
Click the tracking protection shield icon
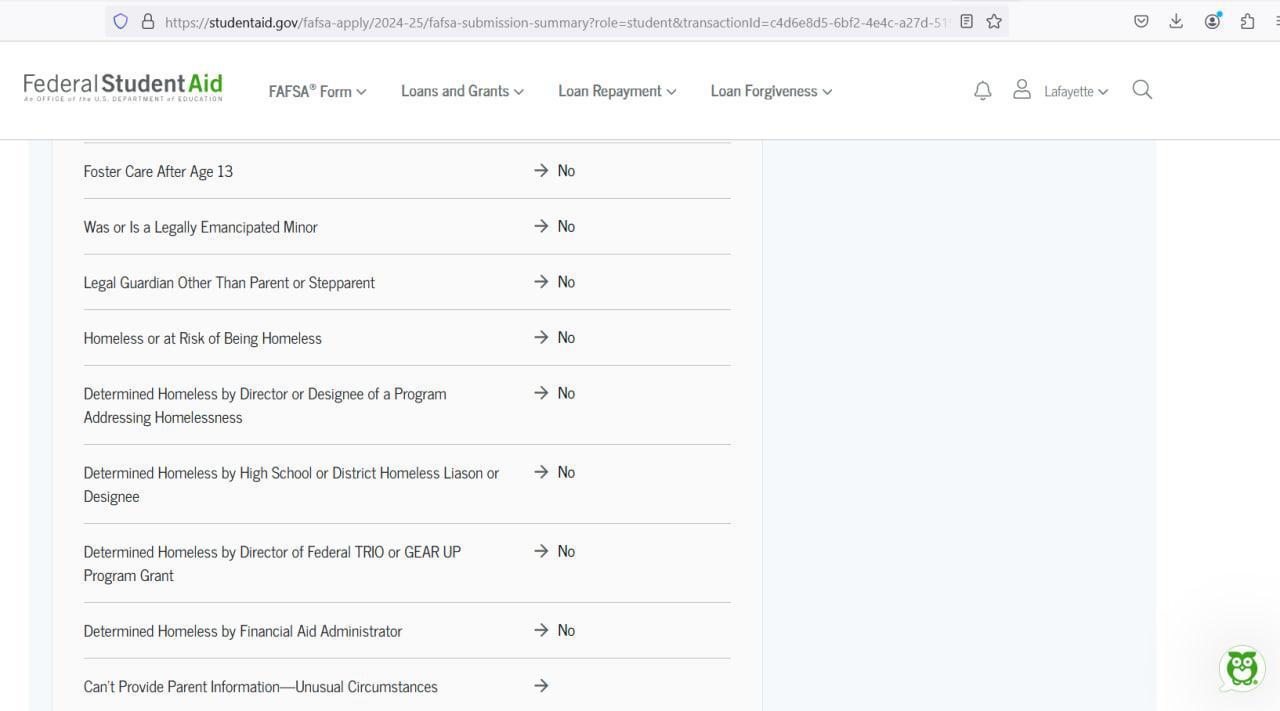pyautogui.click(x=121, y=21)
